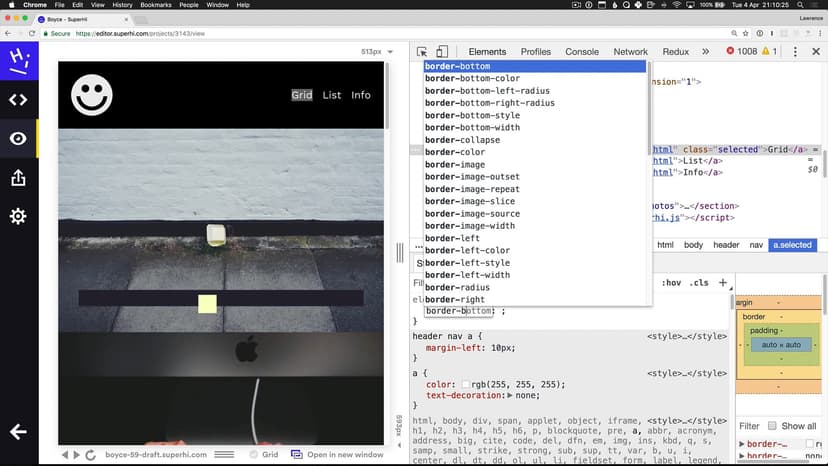Click the share/export icon in sidebar
This screenshot has width=828, height=466.
pos(18,177)
